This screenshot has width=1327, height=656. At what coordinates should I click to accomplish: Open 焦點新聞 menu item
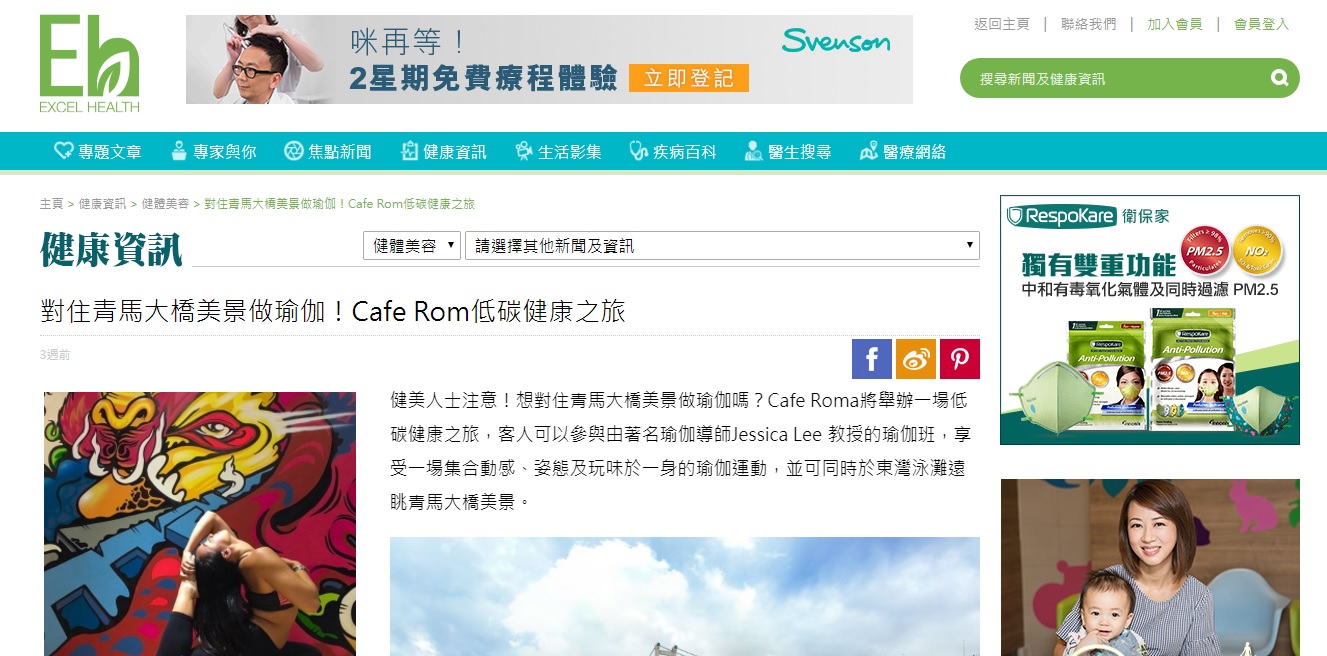coord(327,152)
